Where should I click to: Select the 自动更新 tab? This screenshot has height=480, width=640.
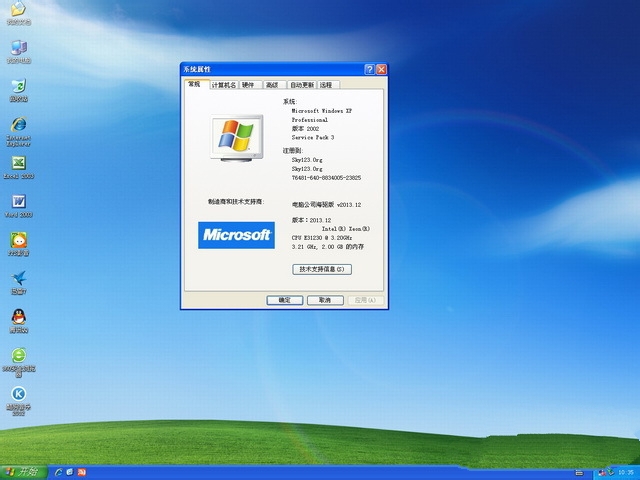(301, 85)
